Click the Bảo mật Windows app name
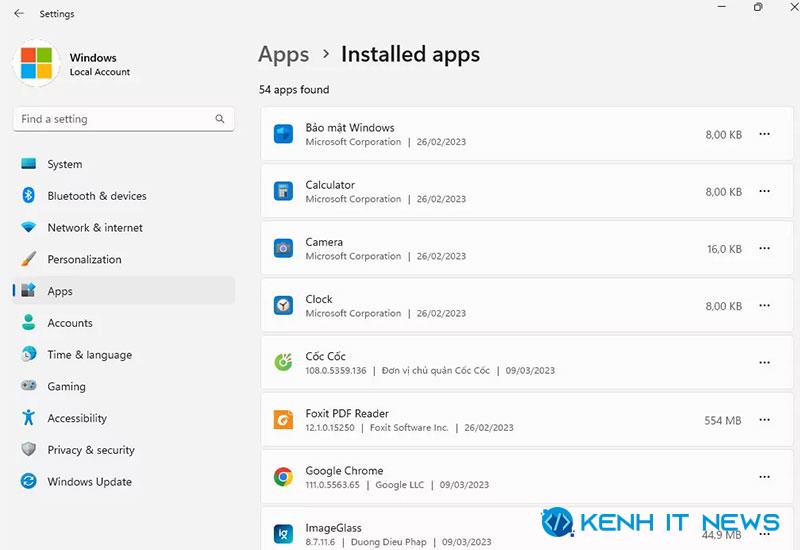Screen dimensions: 800x550 pyautogui.click(x=350, y=128)
